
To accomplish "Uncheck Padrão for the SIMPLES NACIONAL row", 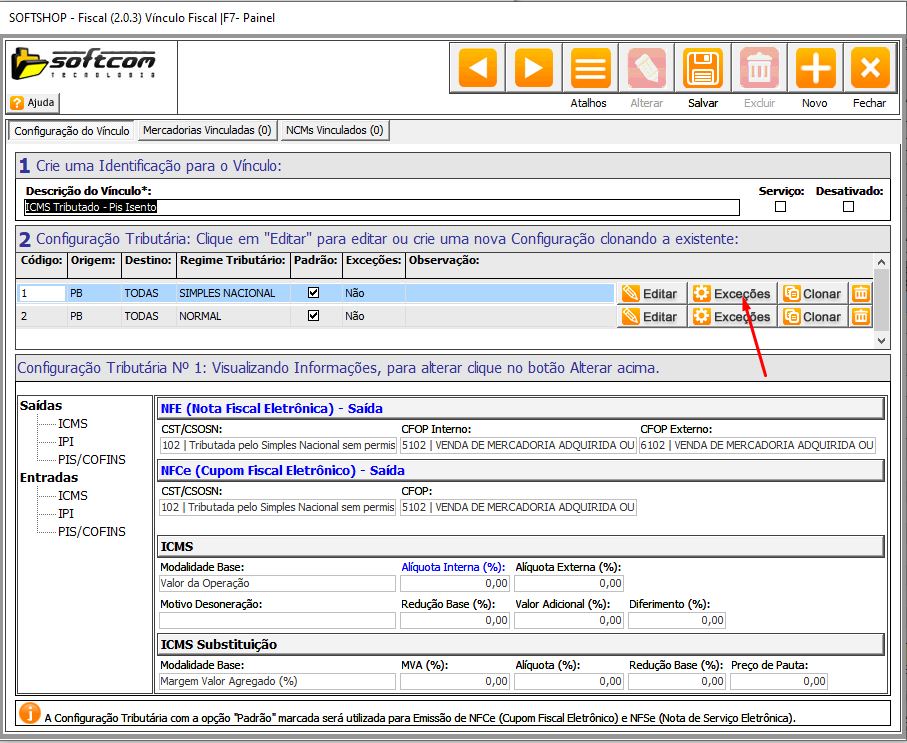I will [x=314, y=293].
